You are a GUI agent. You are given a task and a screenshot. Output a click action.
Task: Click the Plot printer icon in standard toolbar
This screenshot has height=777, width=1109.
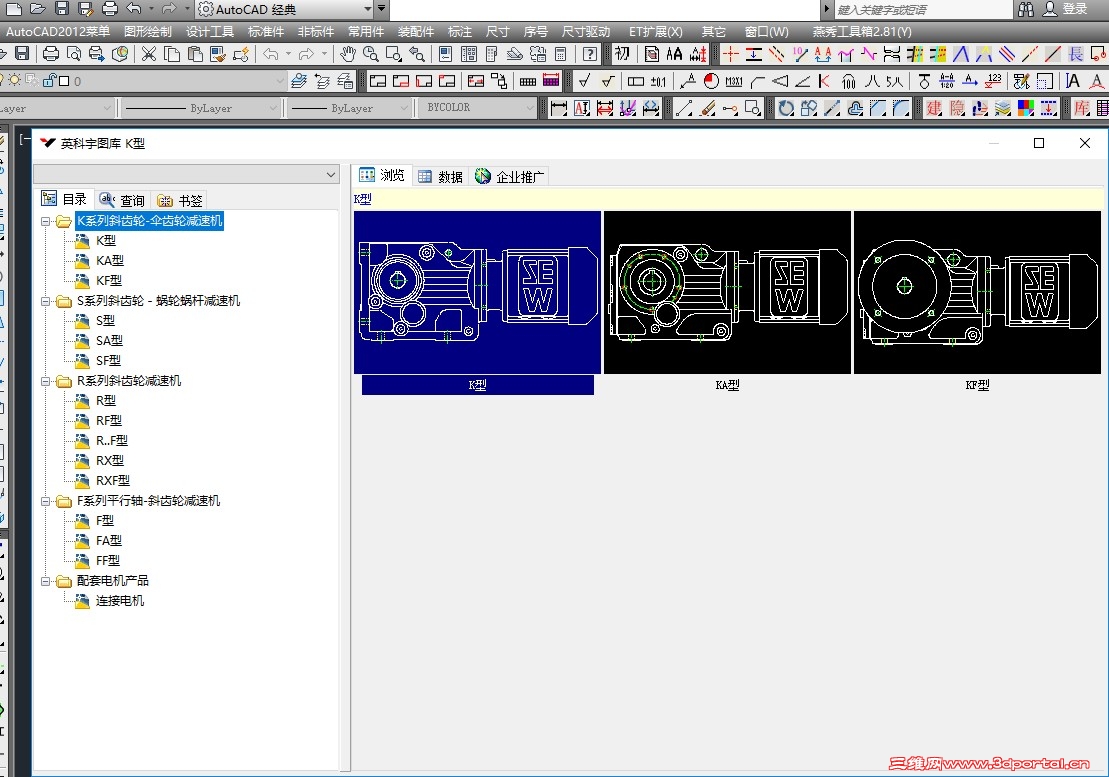tap(51, 54)
